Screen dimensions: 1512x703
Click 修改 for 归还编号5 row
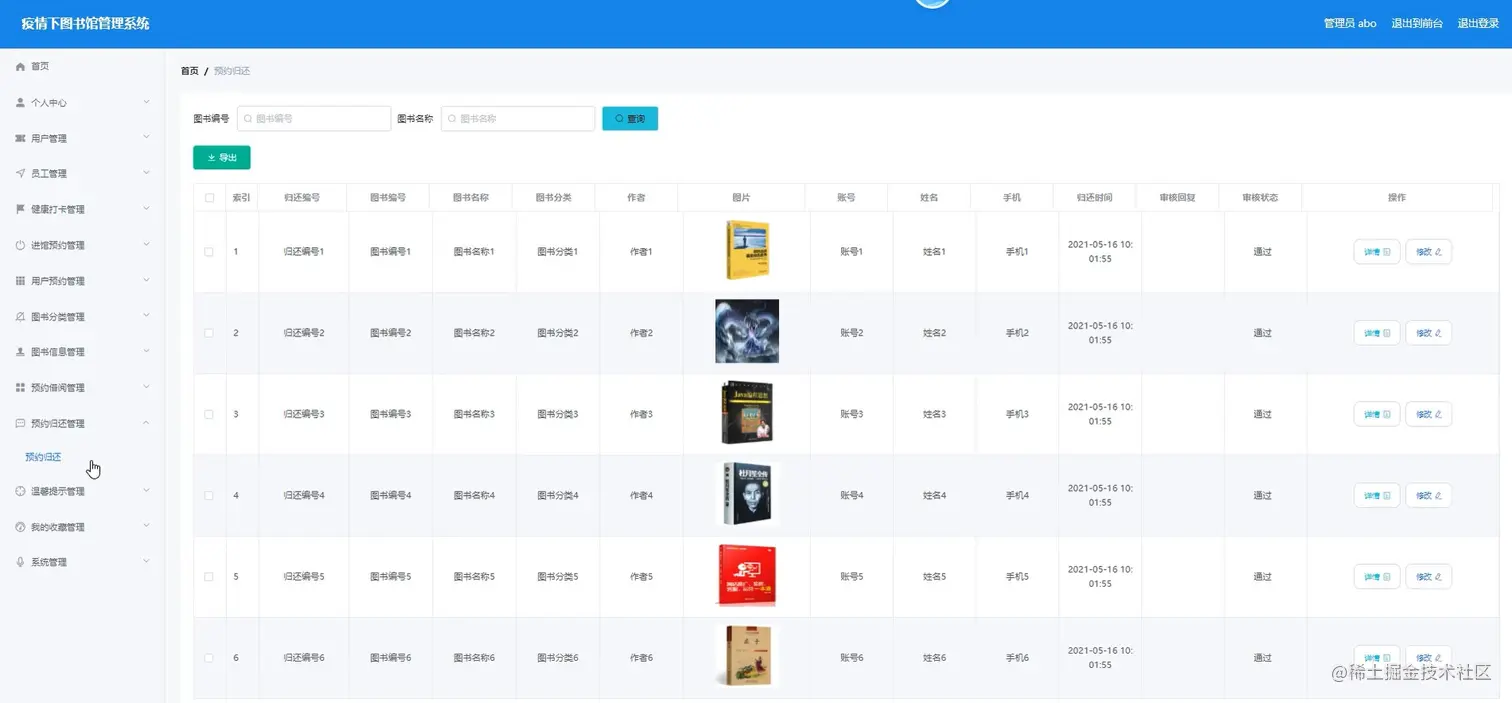(x=1428, y=577)
